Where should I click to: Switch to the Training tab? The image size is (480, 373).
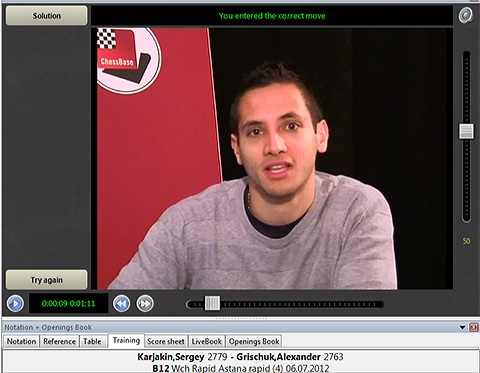pos(126,340)
